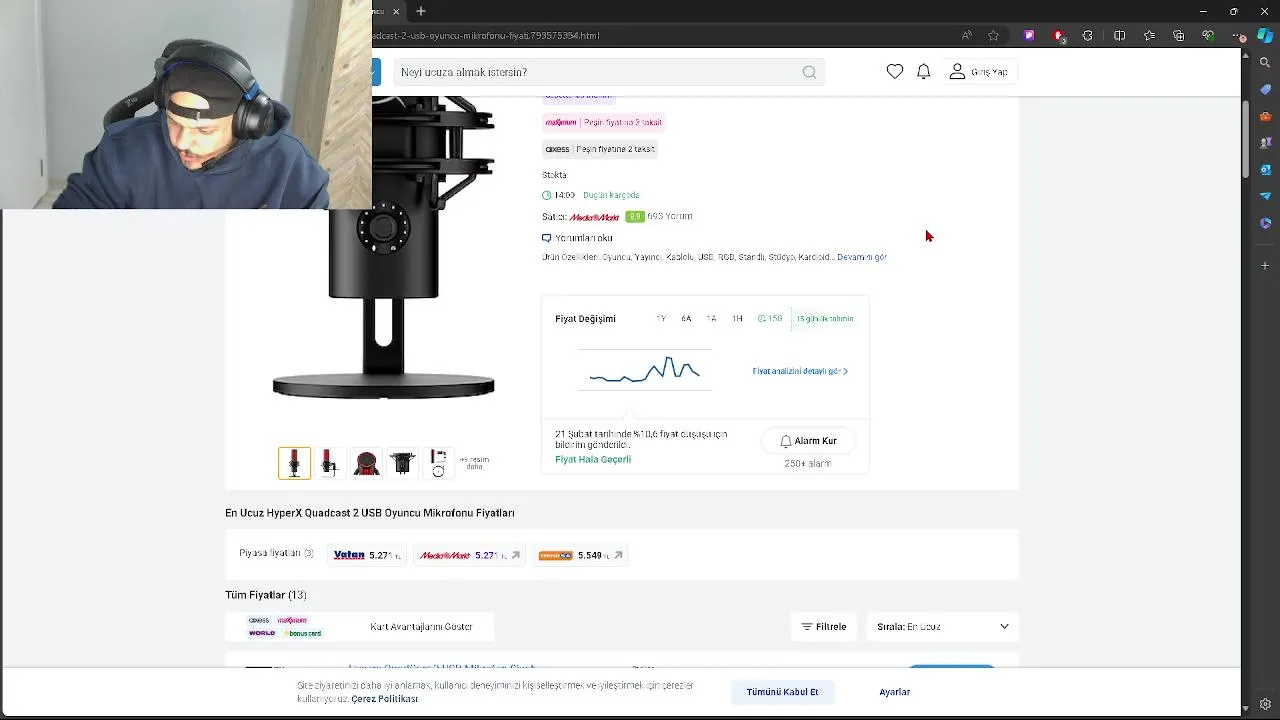Open red ad-blocker extension icon
The width and height of the screenshot is (1280, 720).
[x=1059, y=35]
